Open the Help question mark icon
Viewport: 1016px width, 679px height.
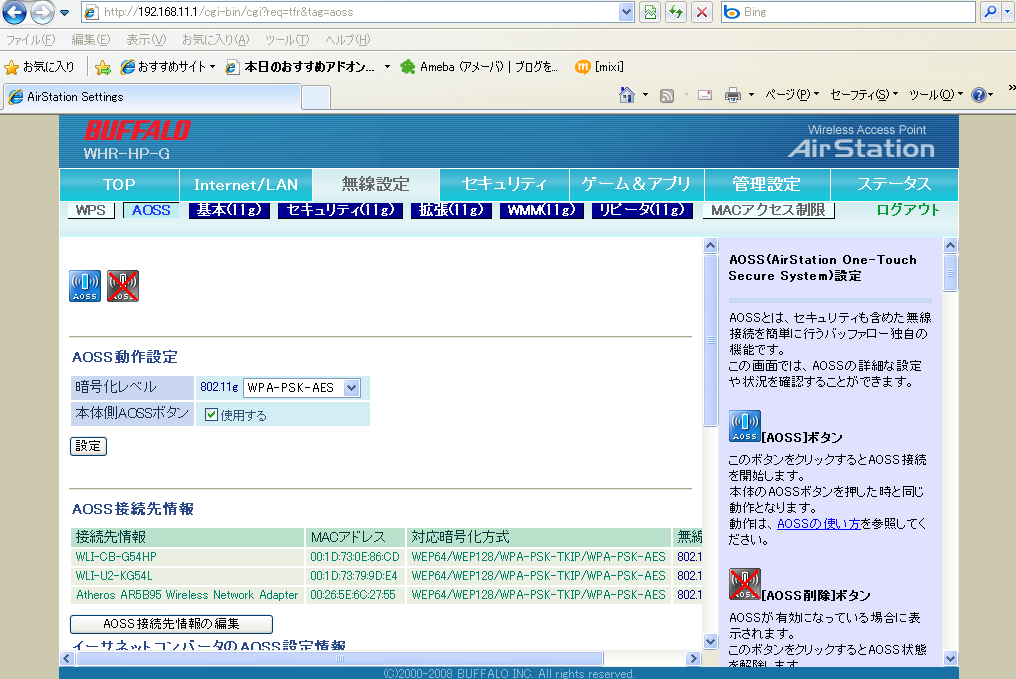(x=979, y=95)
